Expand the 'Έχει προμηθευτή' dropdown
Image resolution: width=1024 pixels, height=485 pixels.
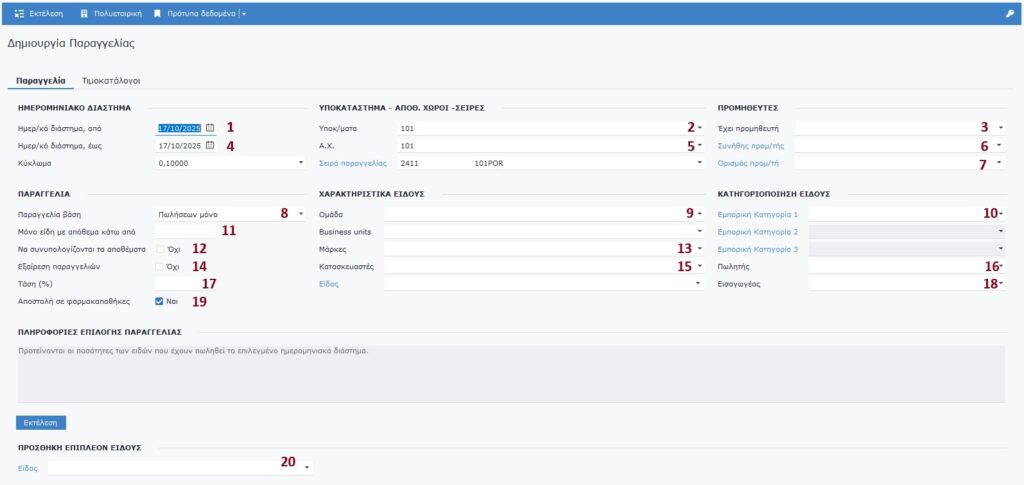[1000, 128]
